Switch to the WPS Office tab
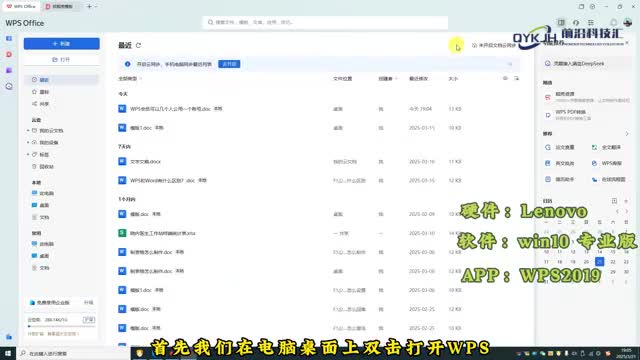The width and height of the screenshot is (640, 360). [21, 7]
